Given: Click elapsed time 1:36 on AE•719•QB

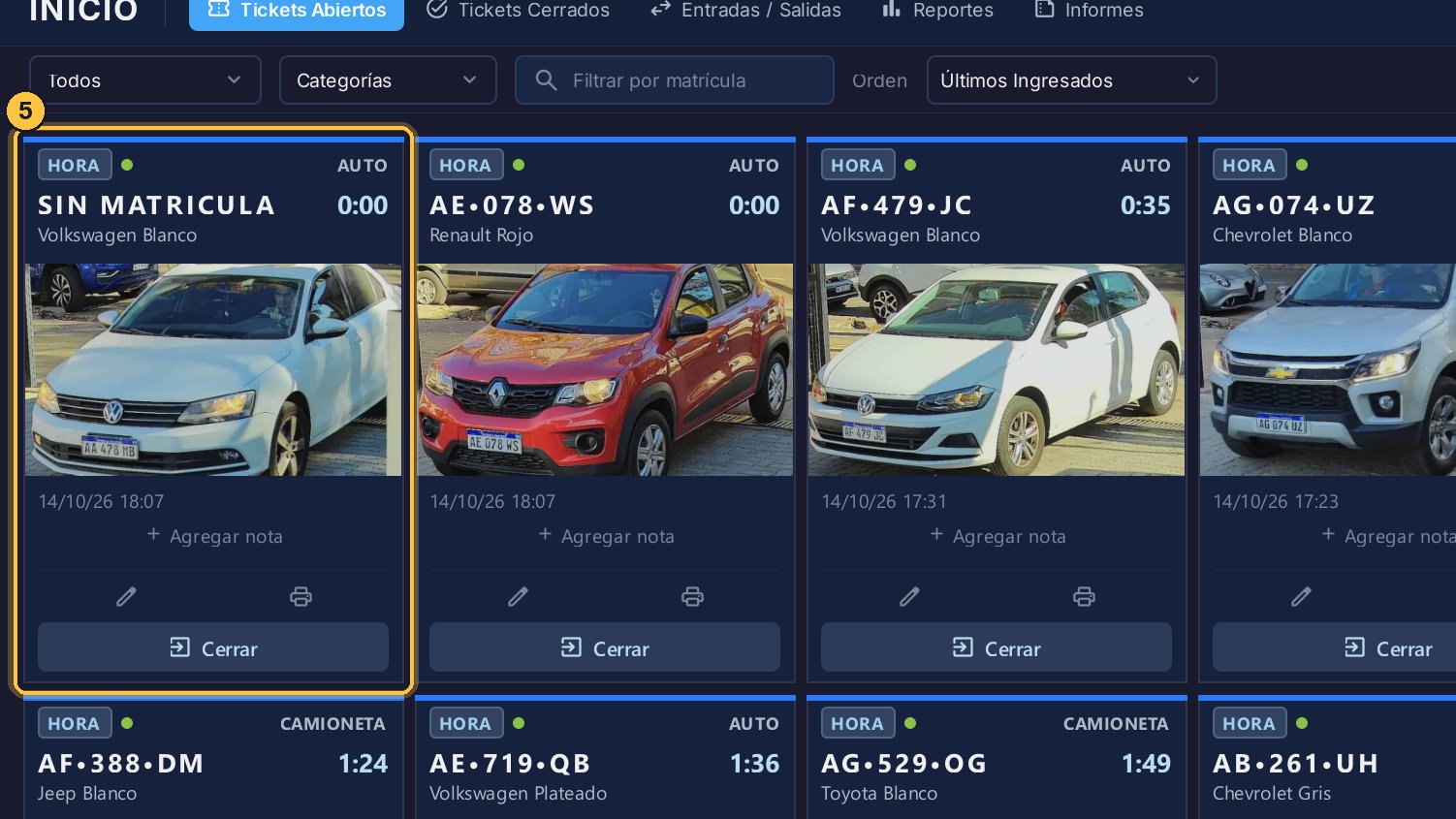Looking at the screenshot, I should 755,764.
